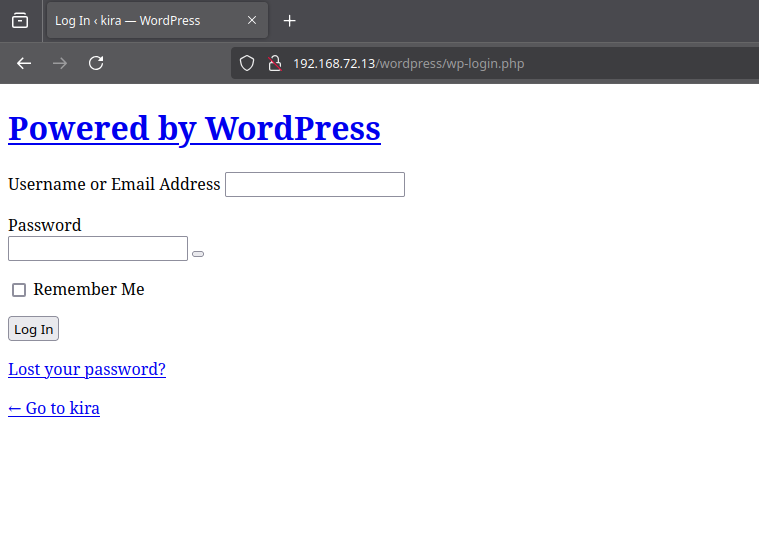Screen dimensions: 759x547
Task: Open the tracking protection shield icon
Action: coord(247,63)
